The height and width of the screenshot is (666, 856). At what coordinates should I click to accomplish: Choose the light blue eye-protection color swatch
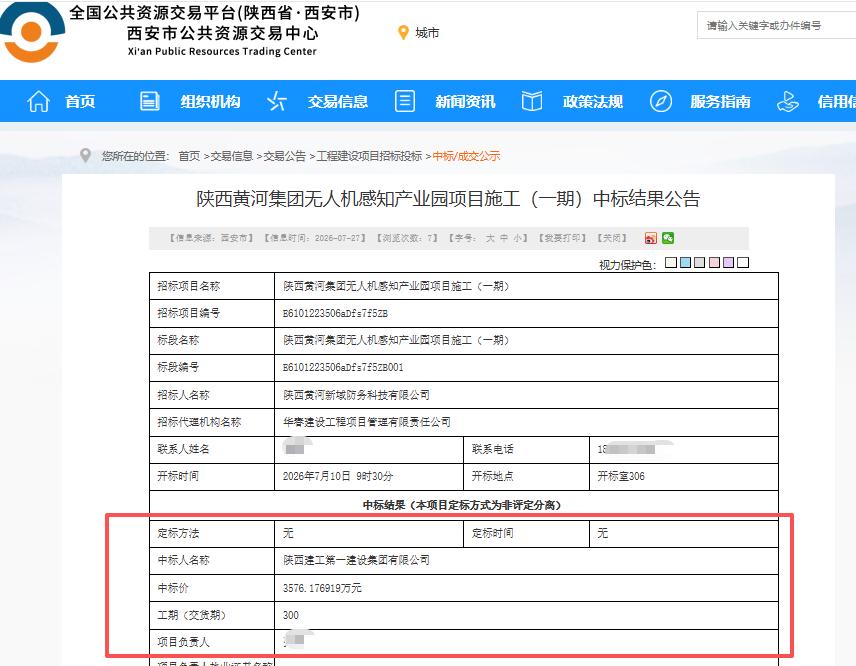[686, 263]
